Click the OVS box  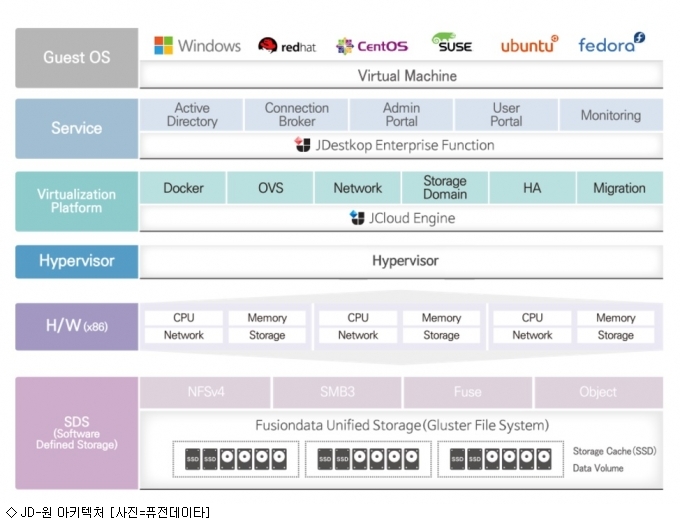270,188
